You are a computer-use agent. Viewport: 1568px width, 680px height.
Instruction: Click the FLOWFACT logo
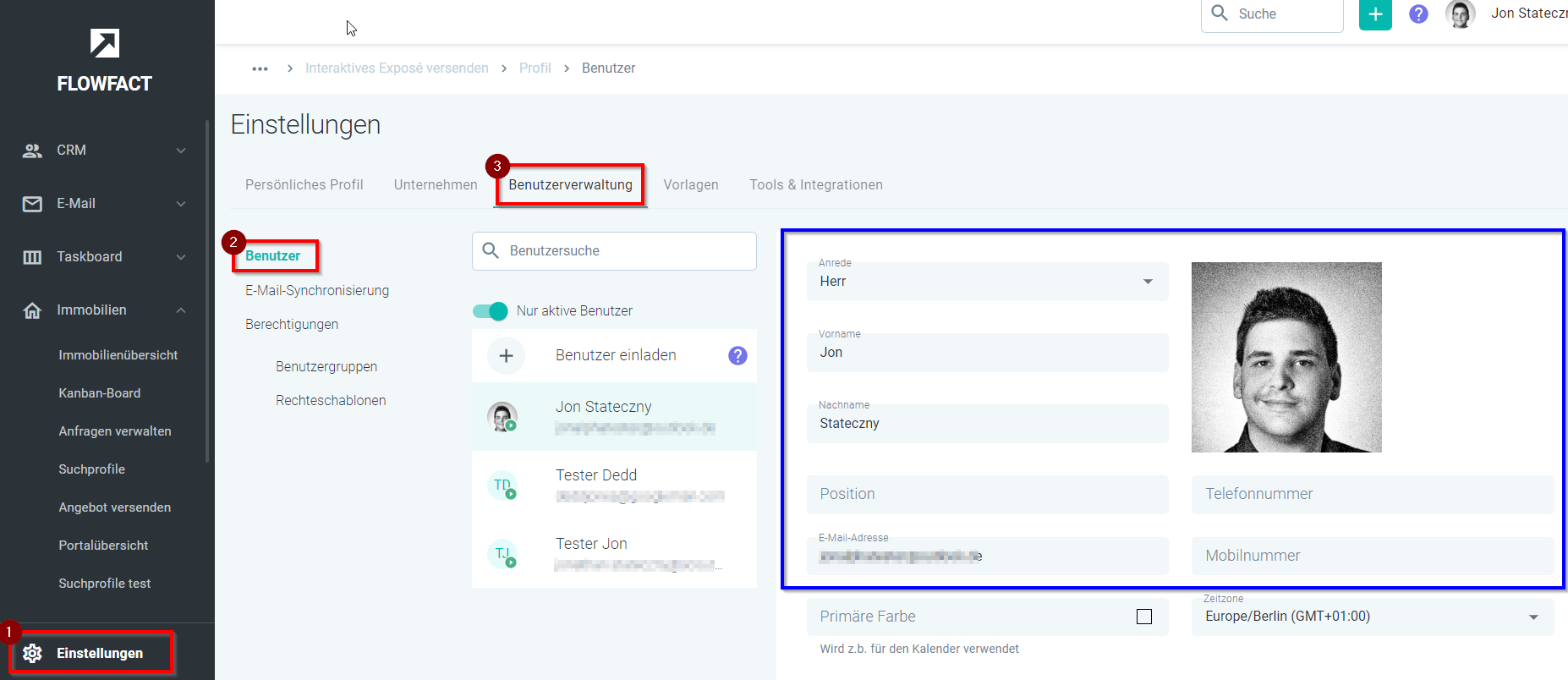click(x=105, y=61)
